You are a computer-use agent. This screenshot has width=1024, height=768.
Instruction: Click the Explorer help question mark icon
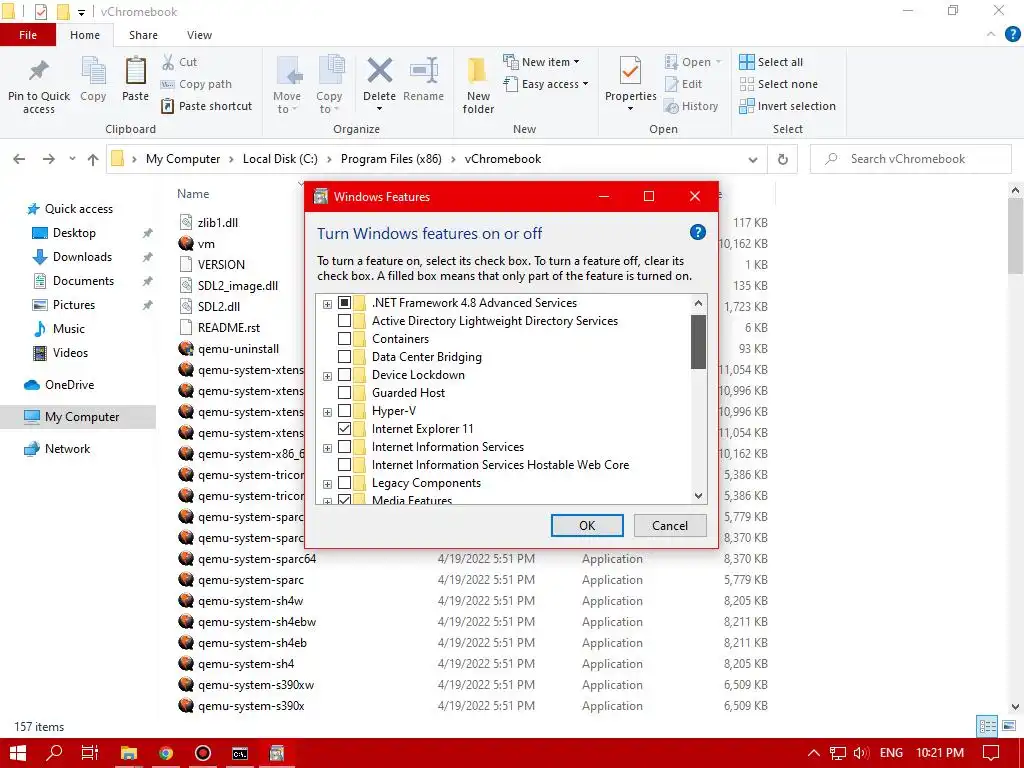click(x=1012, y=35)
